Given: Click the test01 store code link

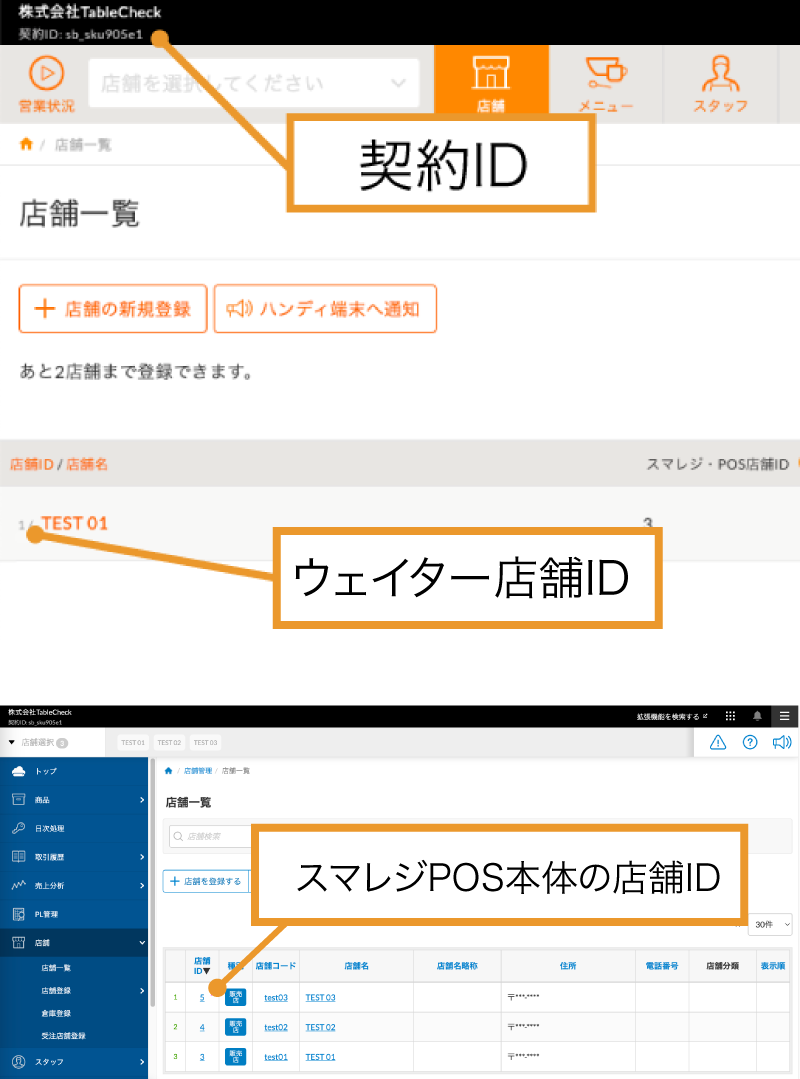Looking at the screenshot, I should point(276,1057).
